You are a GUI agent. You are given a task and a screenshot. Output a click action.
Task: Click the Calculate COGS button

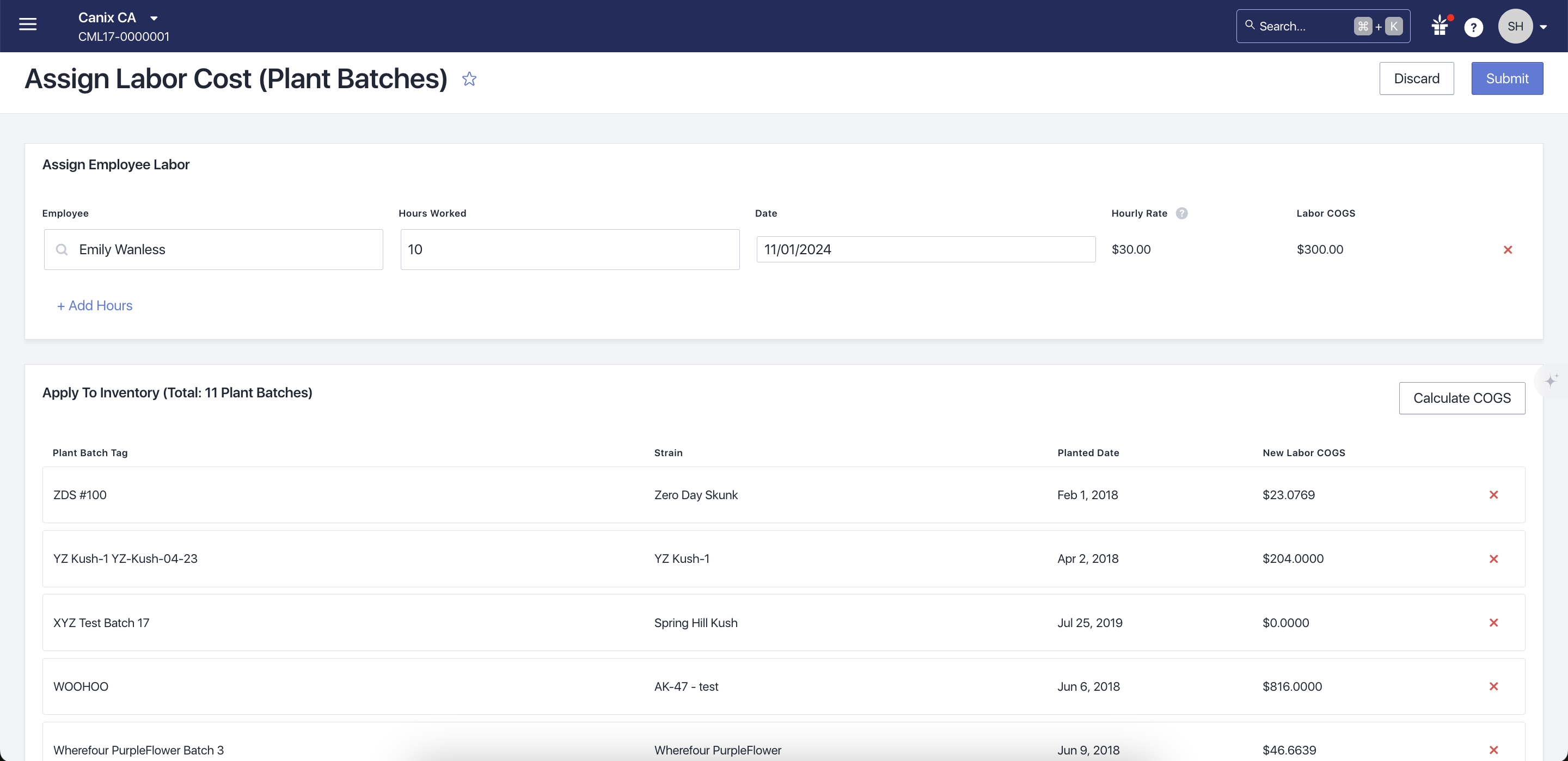click(x=1461, y=398)
